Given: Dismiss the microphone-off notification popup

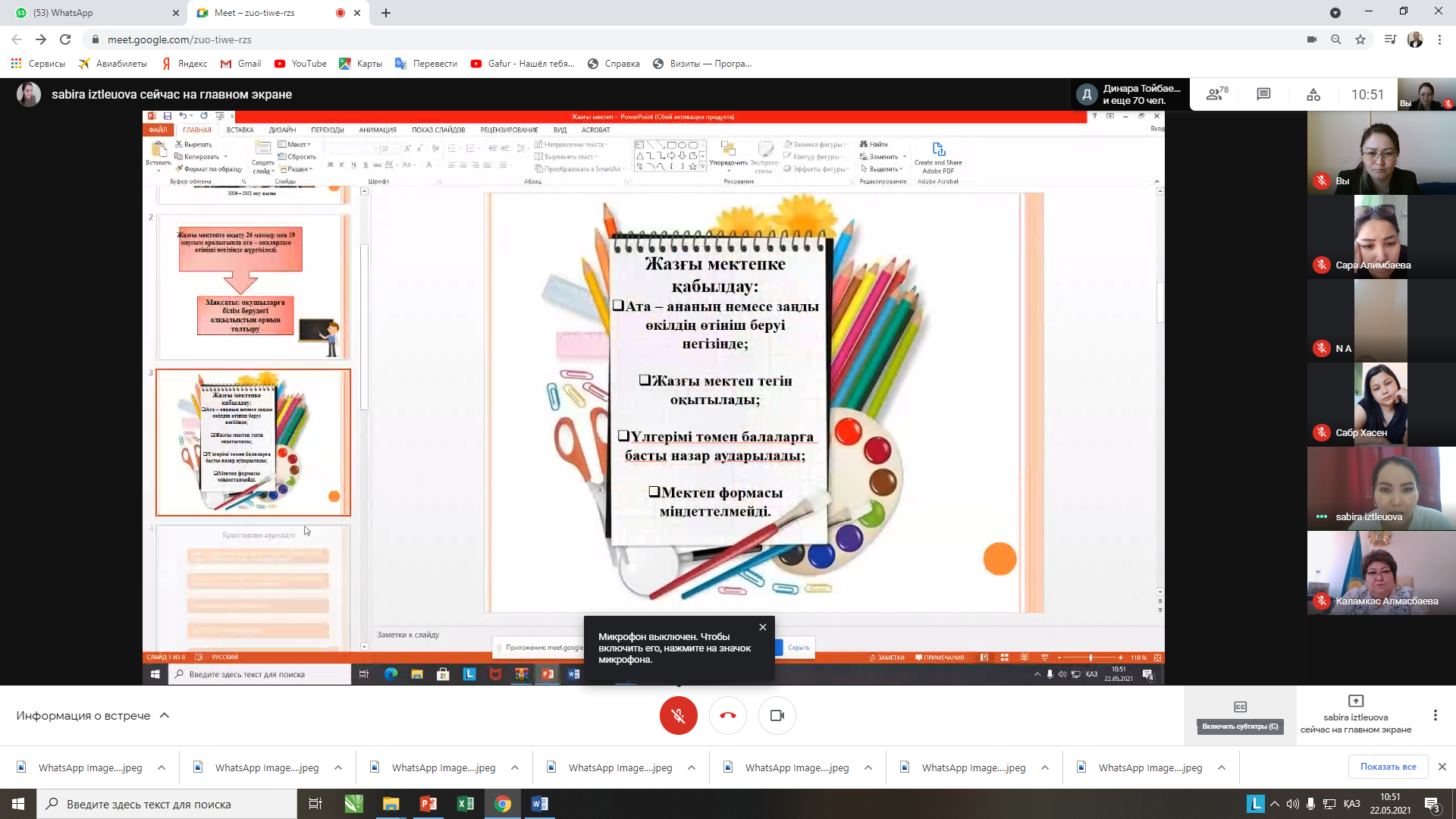Looking at the screenshot, I should click(x=763, y=627).
